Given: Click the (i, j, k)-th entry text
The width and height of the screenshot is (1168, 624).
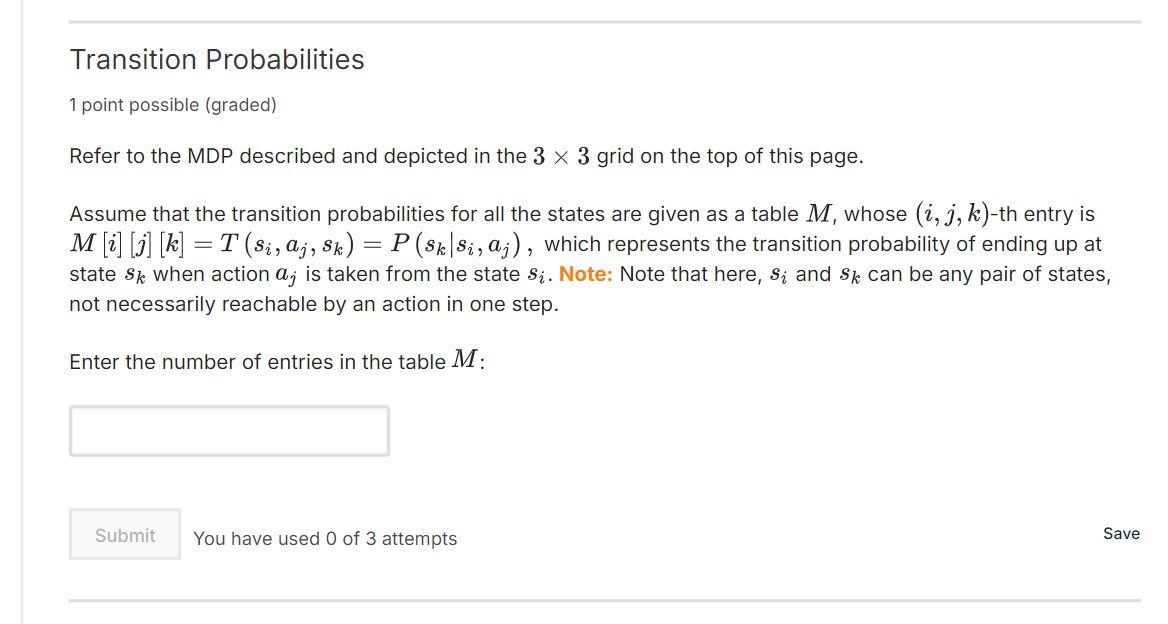Looking at the screenshot, I should point(1000,213).
